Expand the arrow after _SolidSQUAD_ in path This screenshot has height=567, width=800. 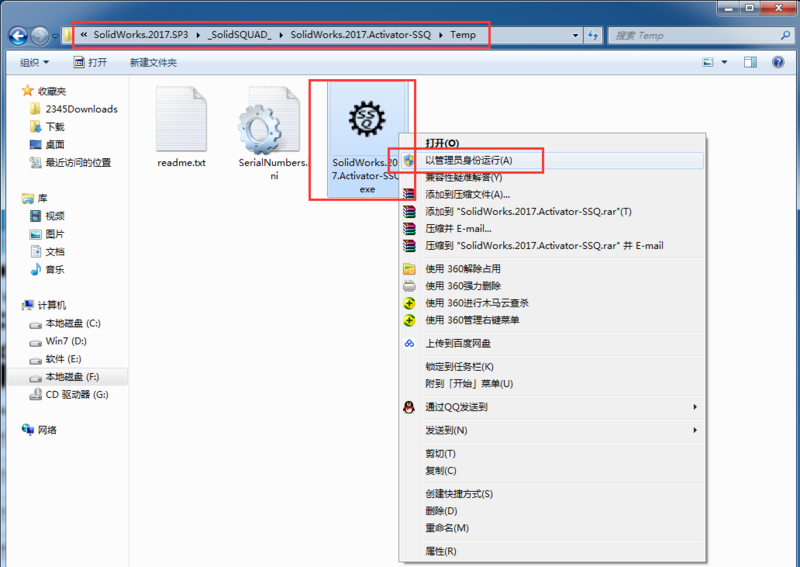(x=281, y=35)
